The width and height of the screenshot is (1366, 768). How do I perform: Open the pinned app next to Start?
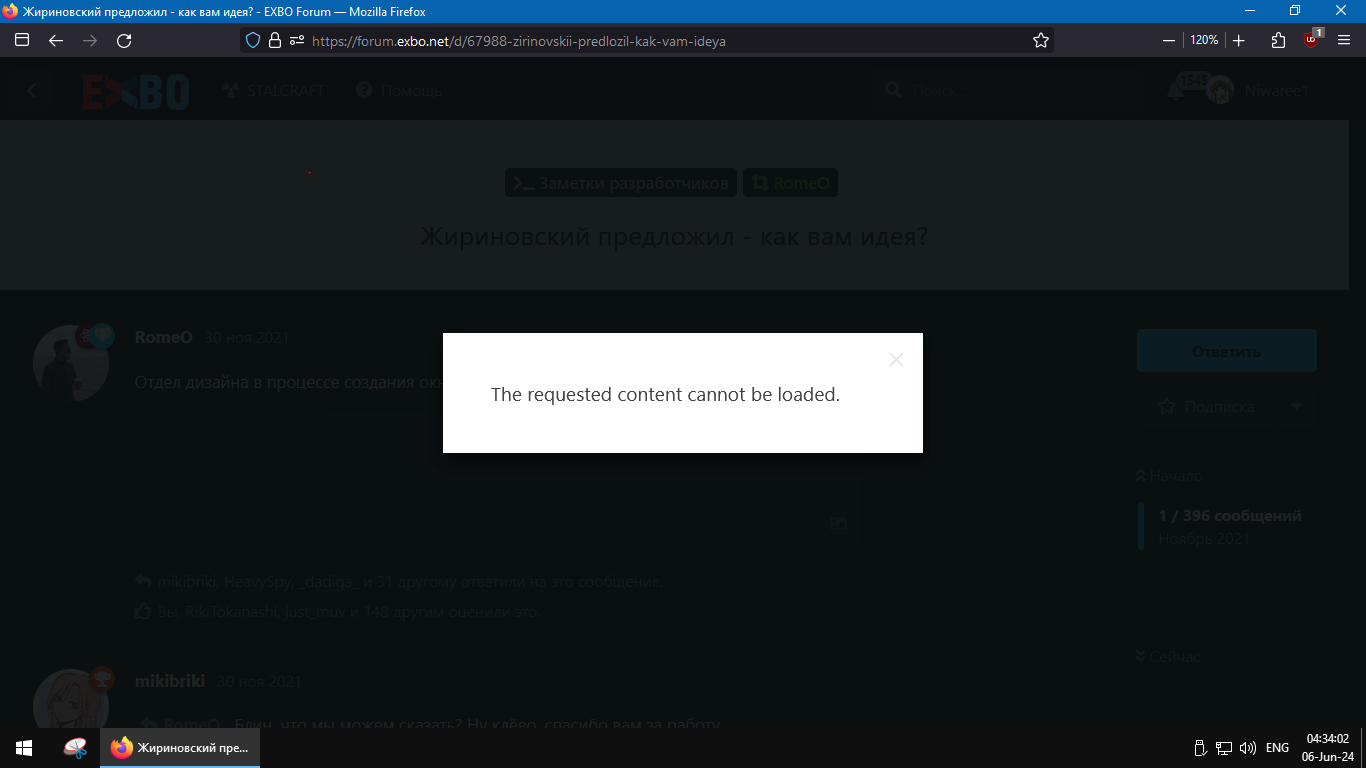[x=75, y=748]
